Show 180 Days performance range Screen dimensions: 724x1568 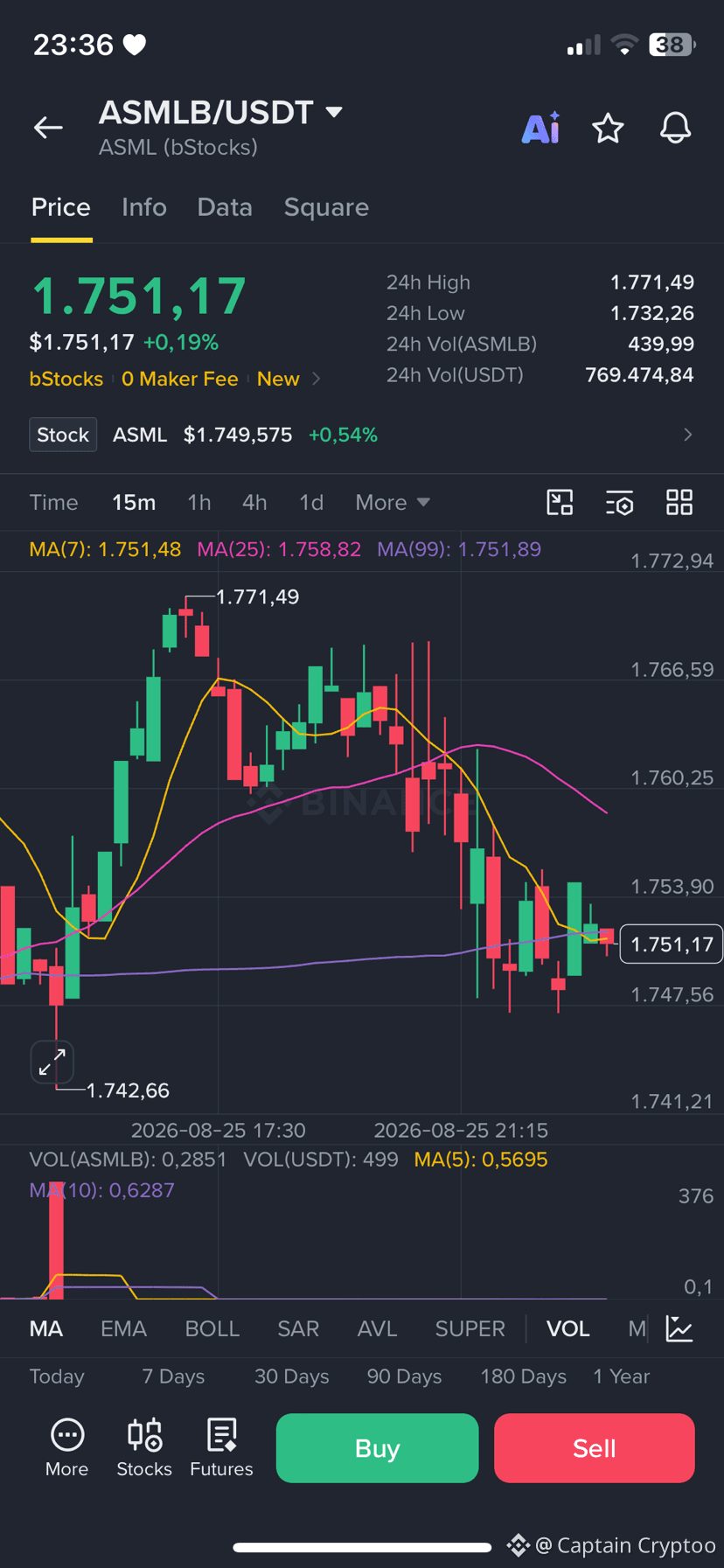pyautogui.click(x=523, y=1376)
